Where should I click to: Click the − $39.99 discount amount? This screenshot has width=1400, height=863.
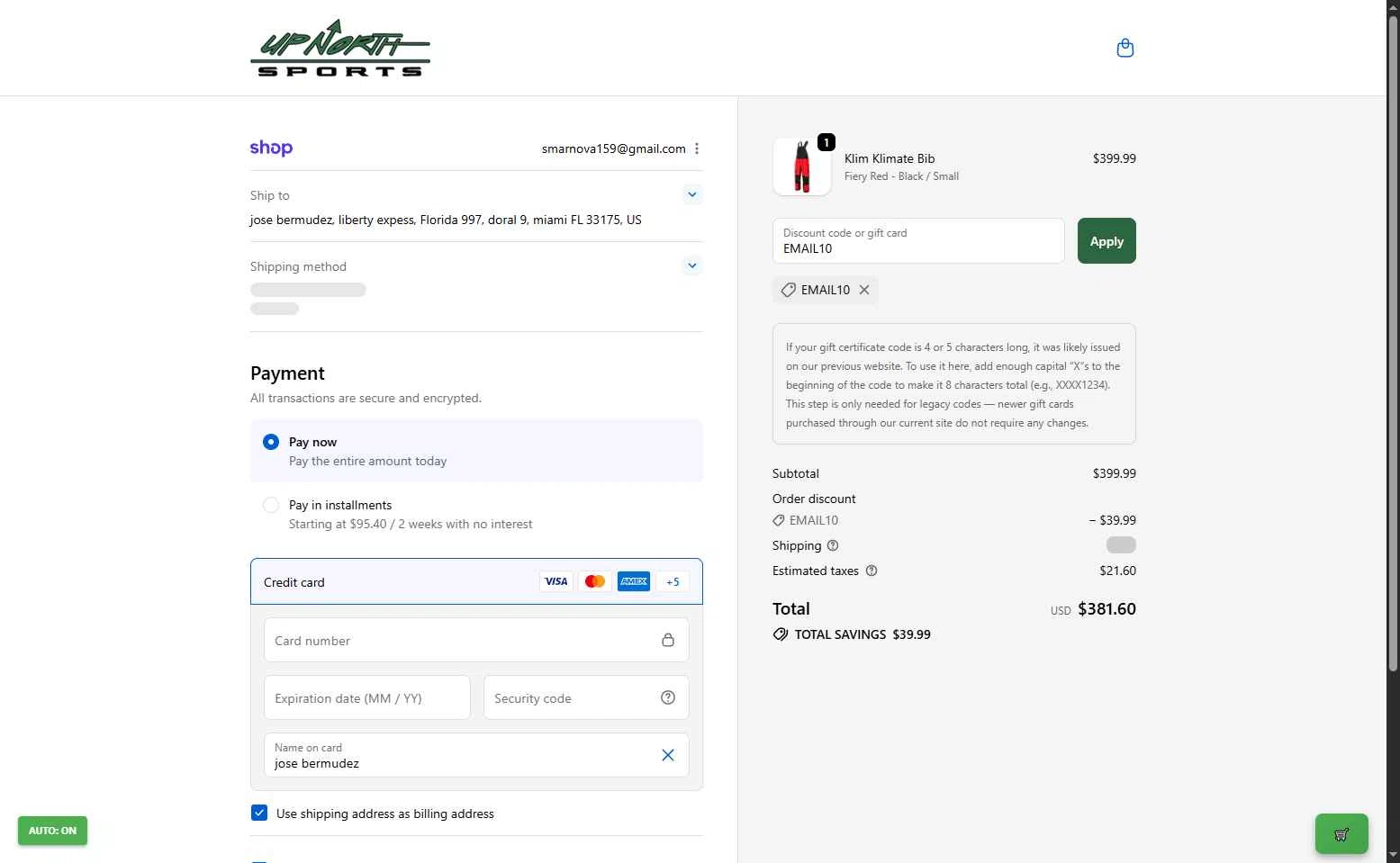tap(1112, 520)
